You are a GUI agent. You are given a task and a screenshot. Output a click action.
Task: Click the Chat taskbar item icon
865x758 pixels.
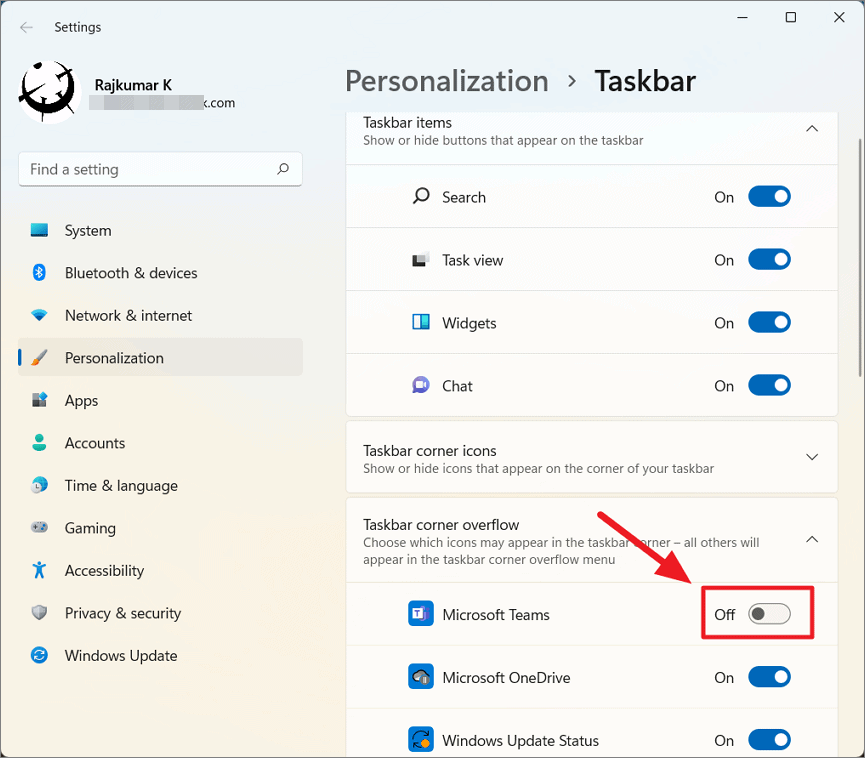pos(421,385)
